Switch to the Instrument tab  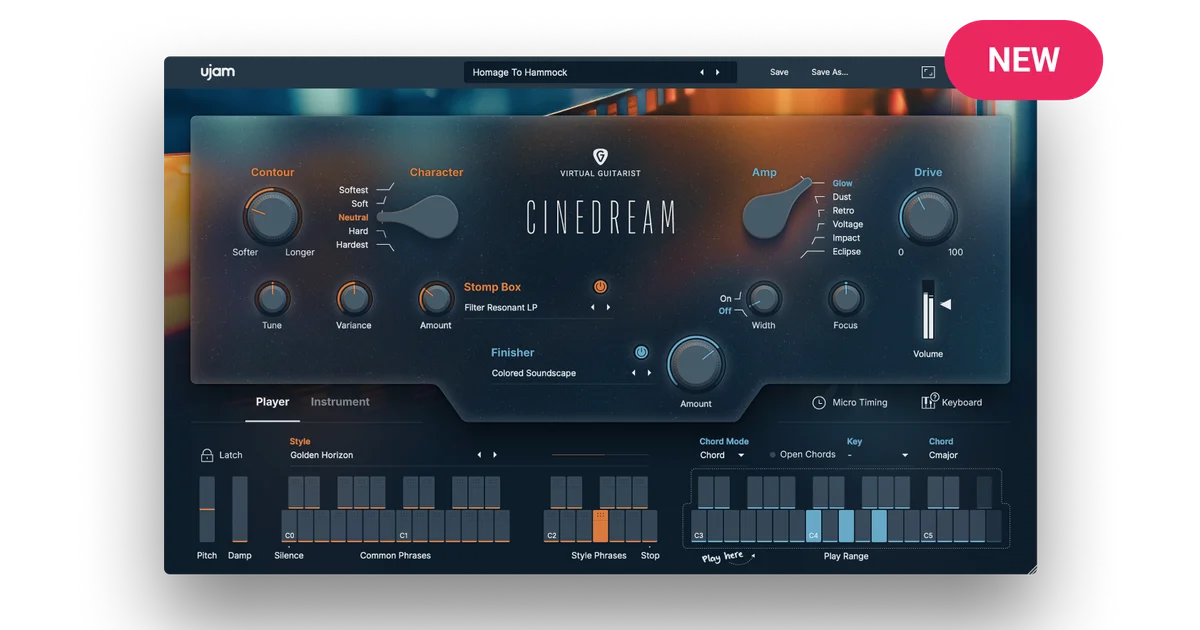(x=340, y=402)
